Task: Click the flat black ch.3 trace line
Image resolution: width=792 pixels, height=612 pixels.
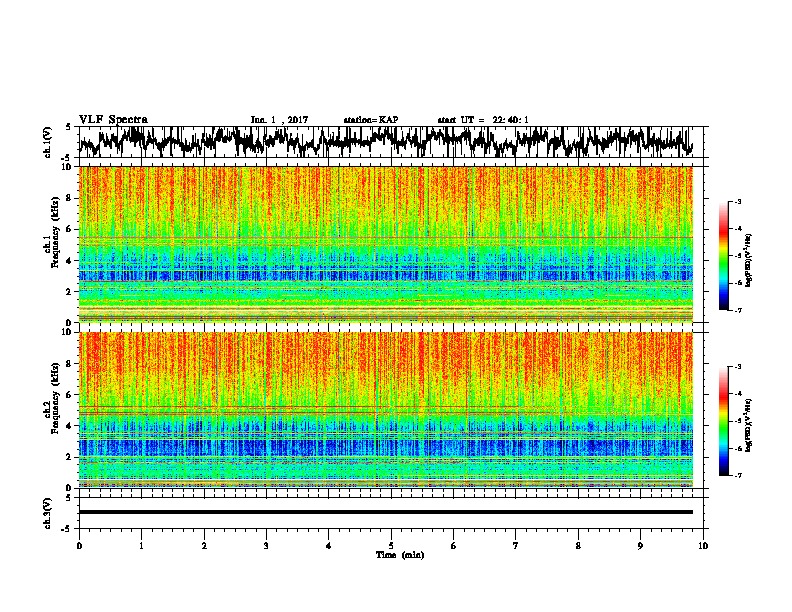Action: point(386,512)
